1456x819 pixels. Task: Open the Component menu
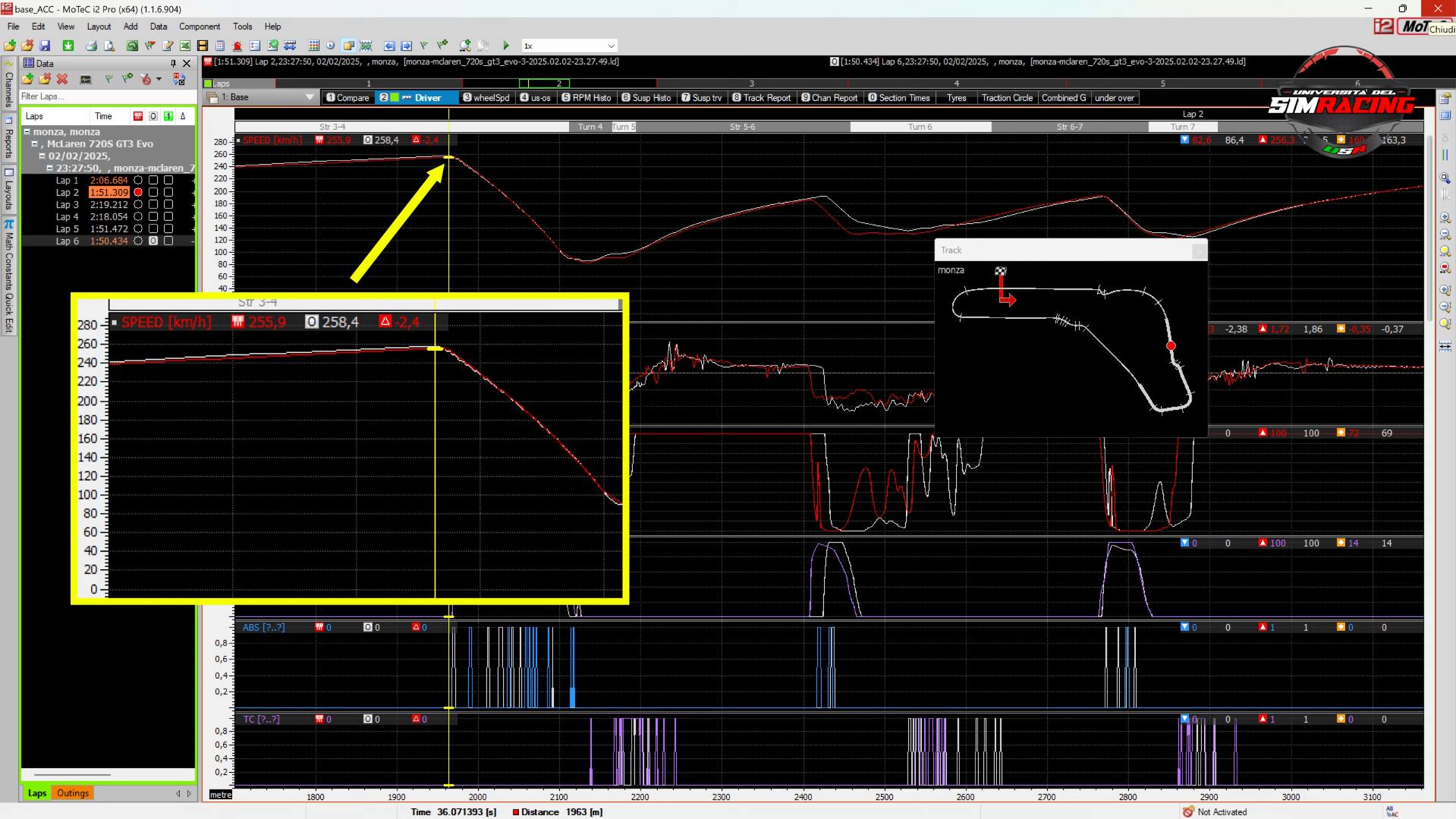pyautogui.click(x=199, y=27)
